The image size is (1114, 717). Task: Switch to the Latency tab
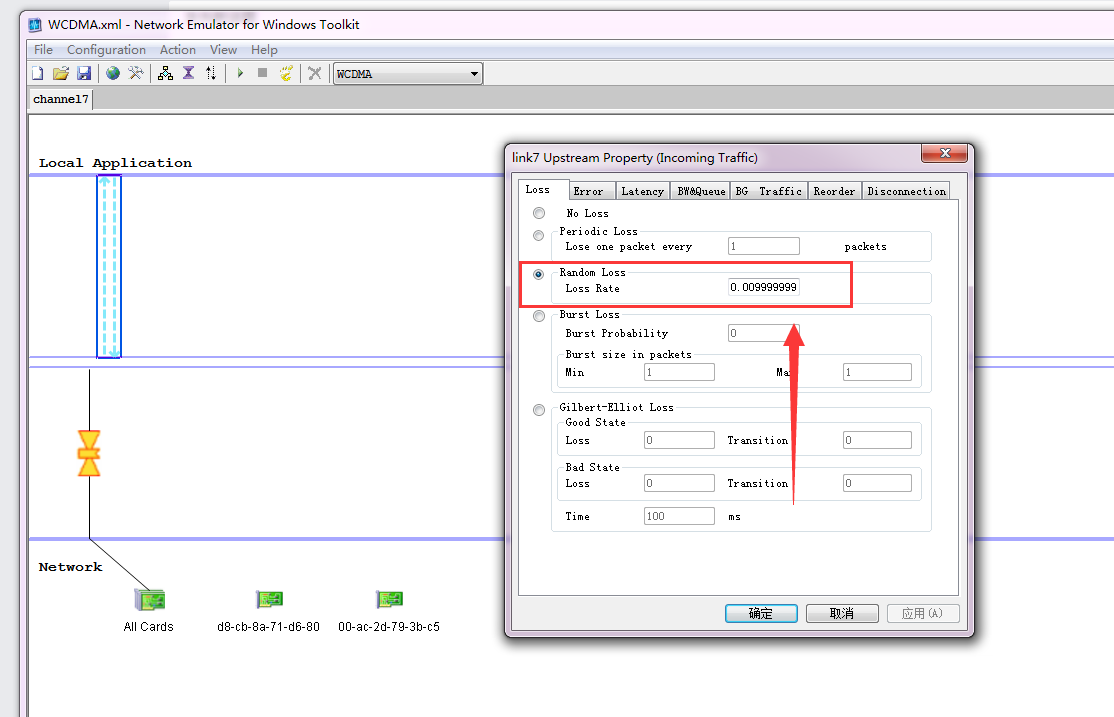[642, 191]
